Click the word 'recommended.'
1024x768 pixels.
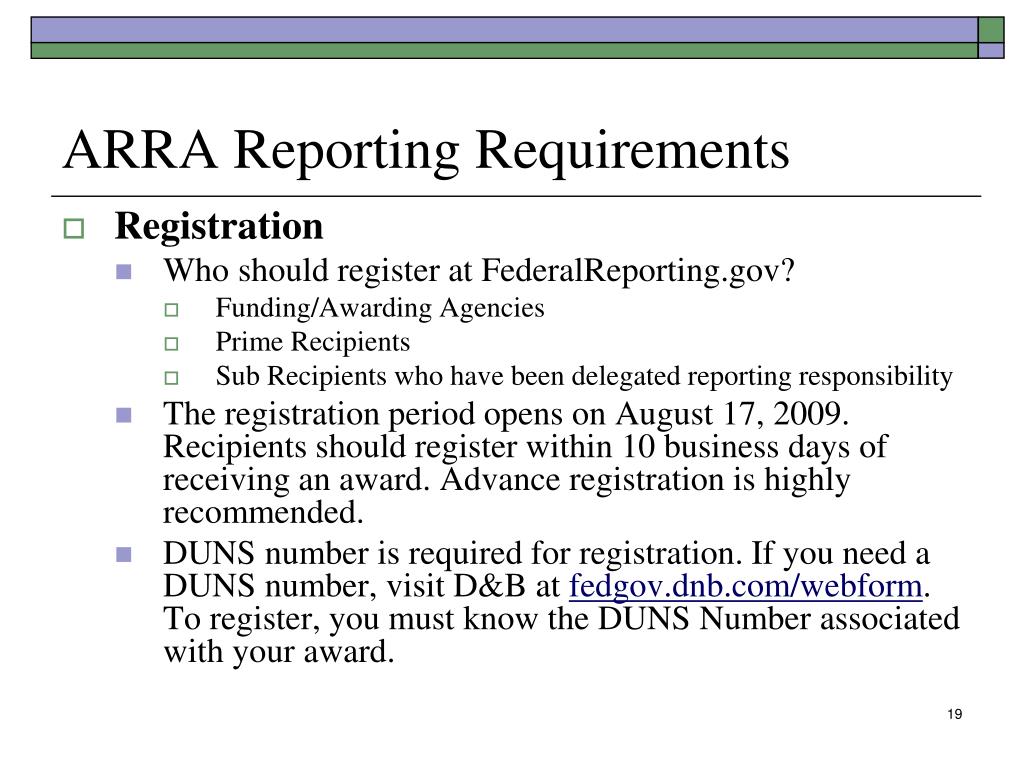tap(263, 513)
